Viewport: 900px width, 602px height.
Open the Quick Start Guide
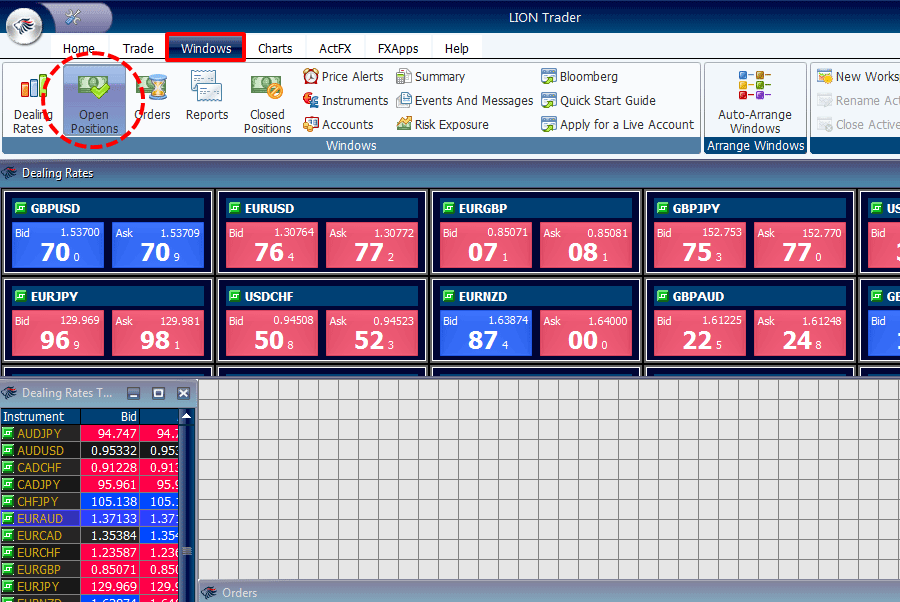tap(598, 100)
